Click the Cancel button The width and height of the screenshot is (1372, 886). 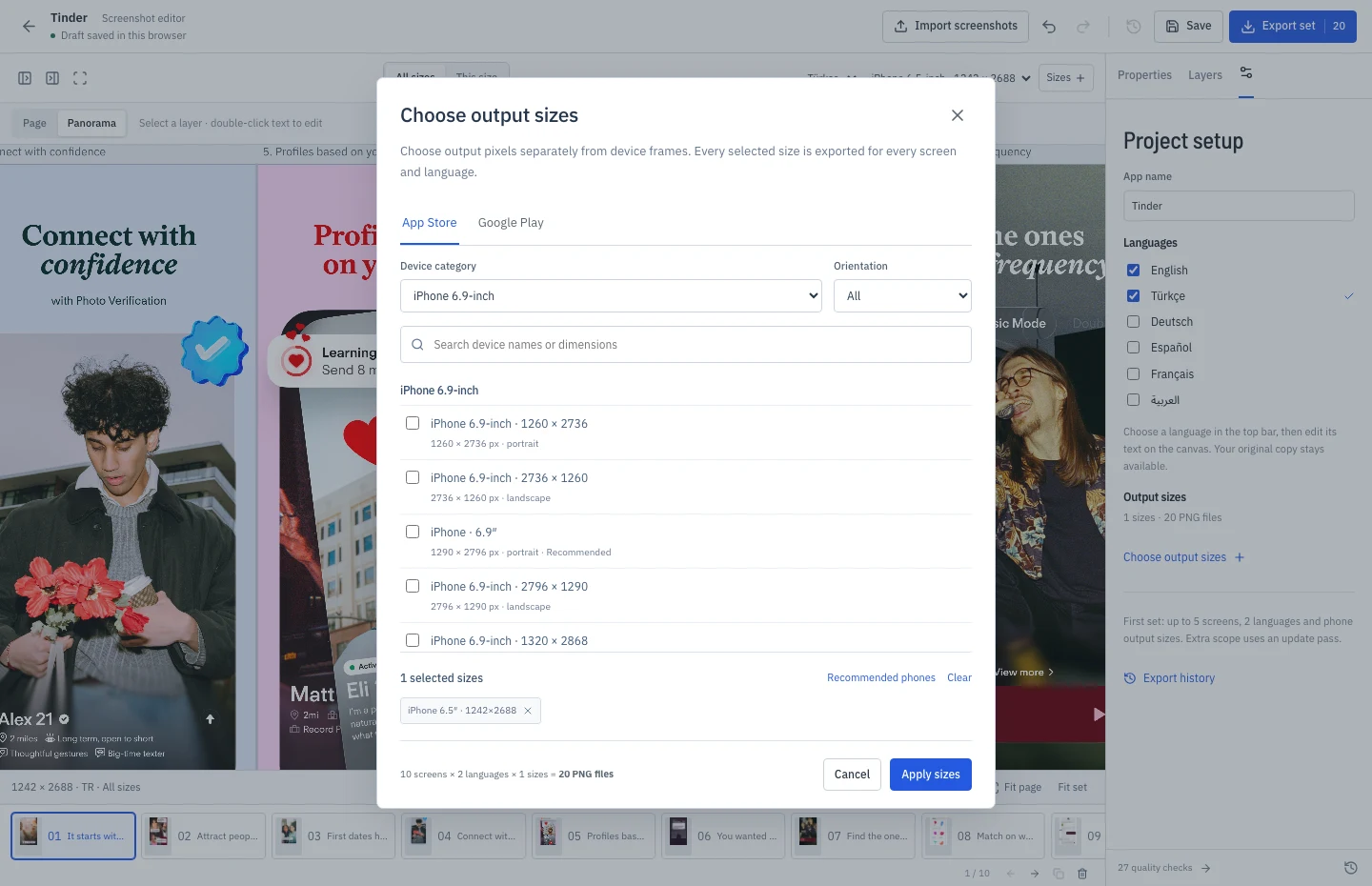click(852, 775)
